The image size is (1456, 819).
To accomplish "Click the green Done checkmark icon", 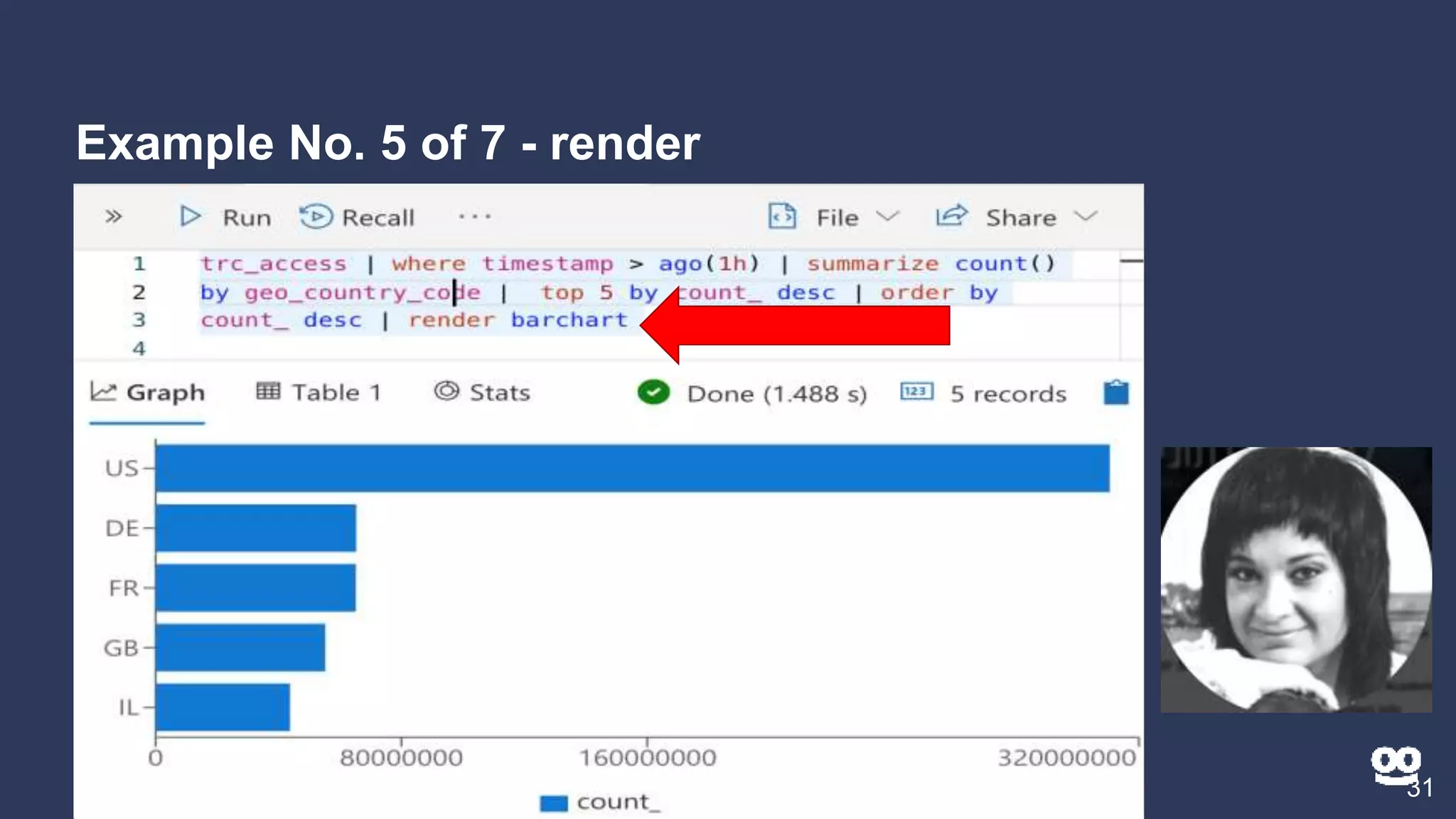I will (653, 392).
